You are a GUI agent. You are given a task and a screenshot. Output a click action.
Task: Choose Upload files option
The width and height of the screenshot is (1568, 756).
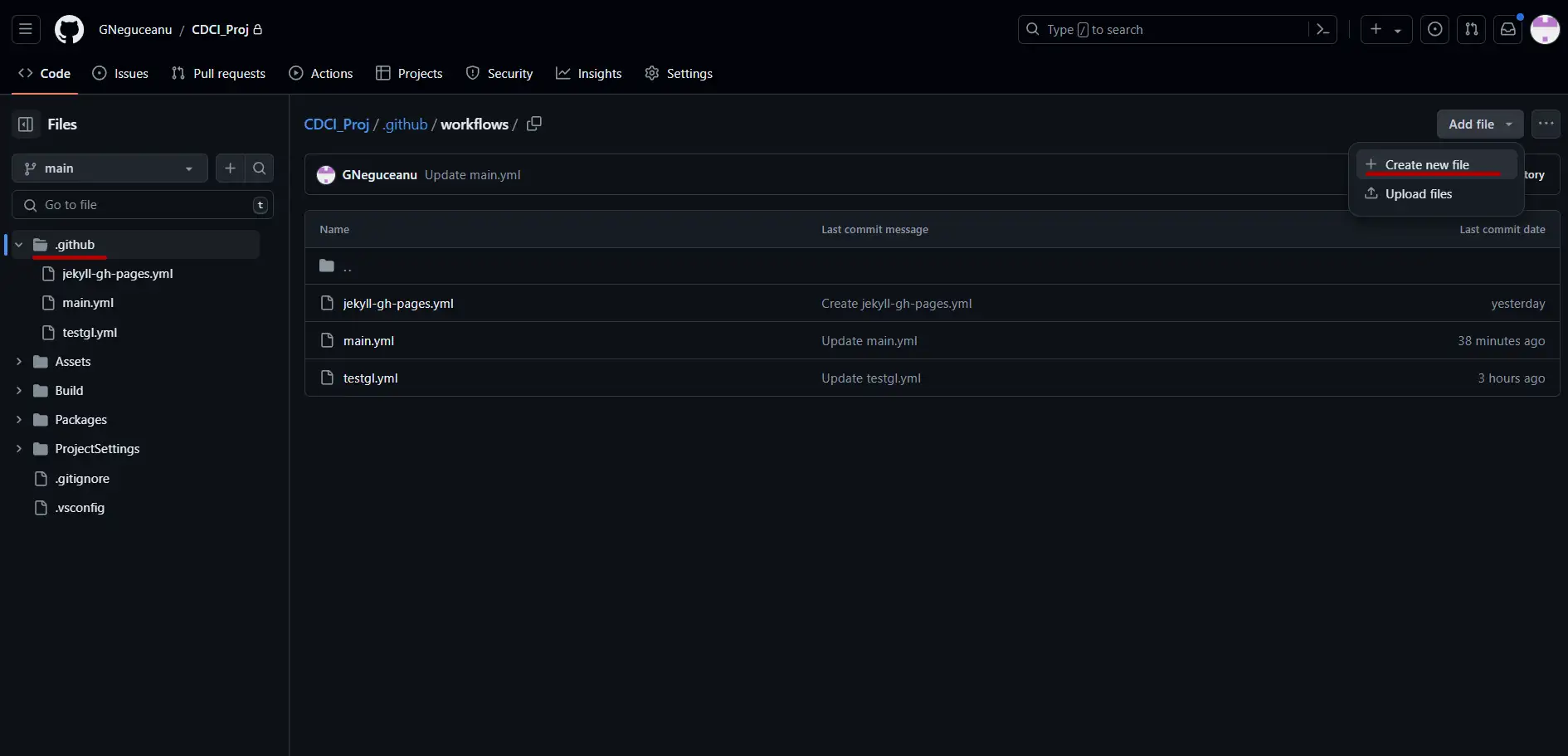pos(1419,193)
